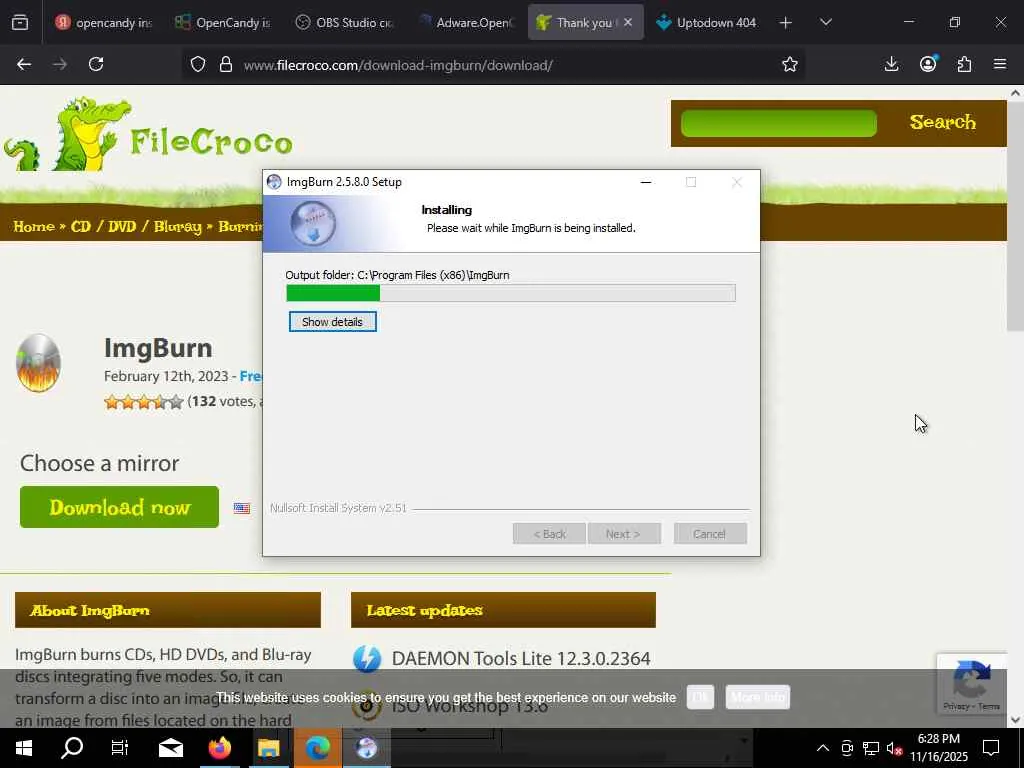Open the Windows Start menu
Image resolution: width=1024 pixels, height=768 pixels.
point(24,748)
